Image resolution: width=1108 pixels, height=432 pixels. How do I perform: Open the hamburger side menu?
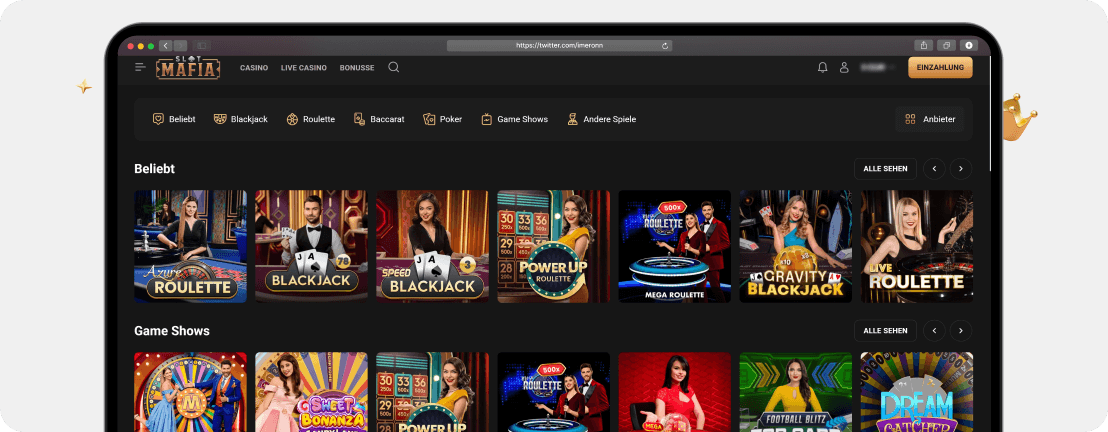[140, 67]
